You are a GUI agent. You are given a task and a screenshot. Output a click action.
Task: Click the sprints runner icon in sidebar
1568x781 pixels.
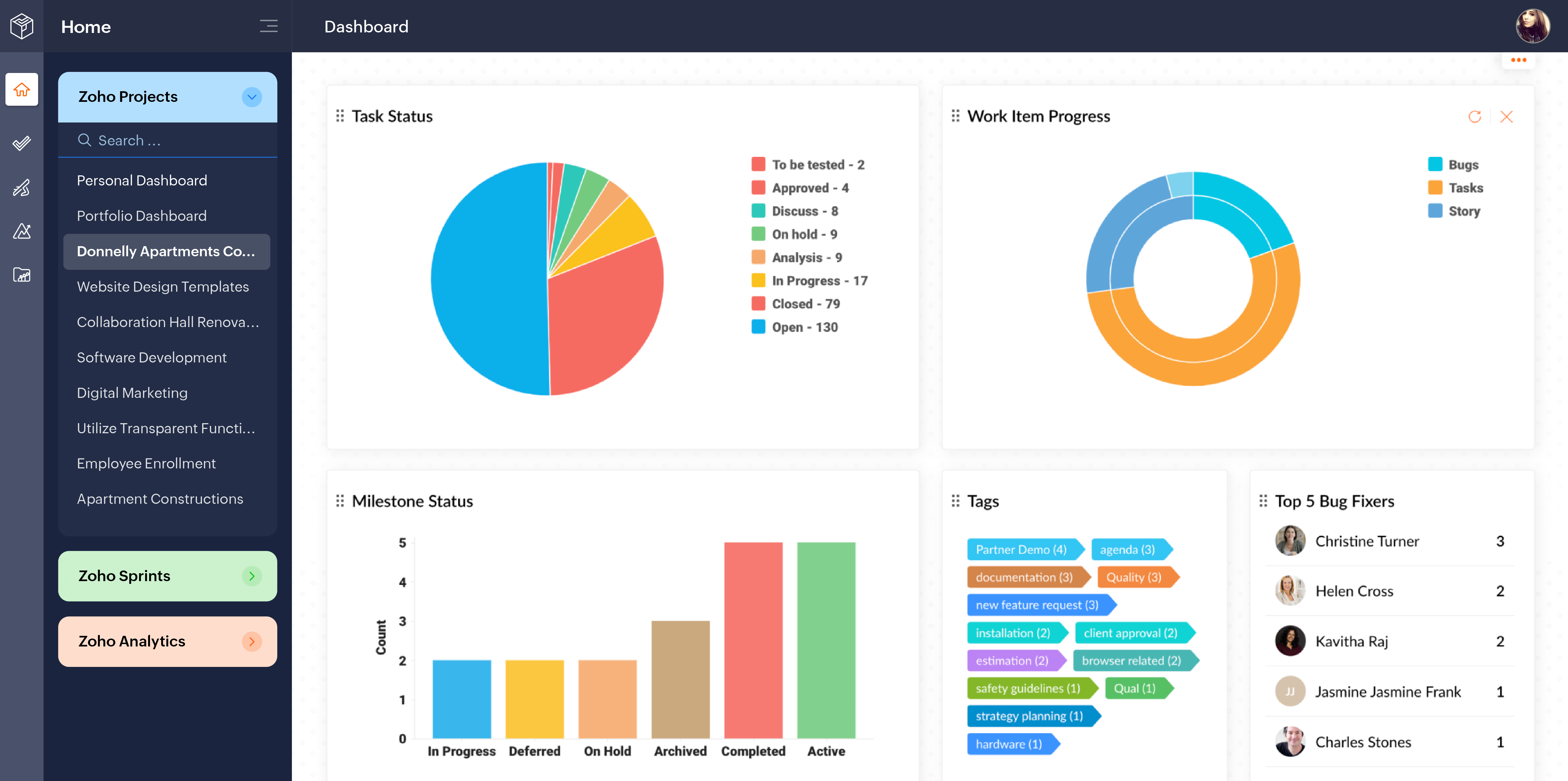click(x=22, y=187)
